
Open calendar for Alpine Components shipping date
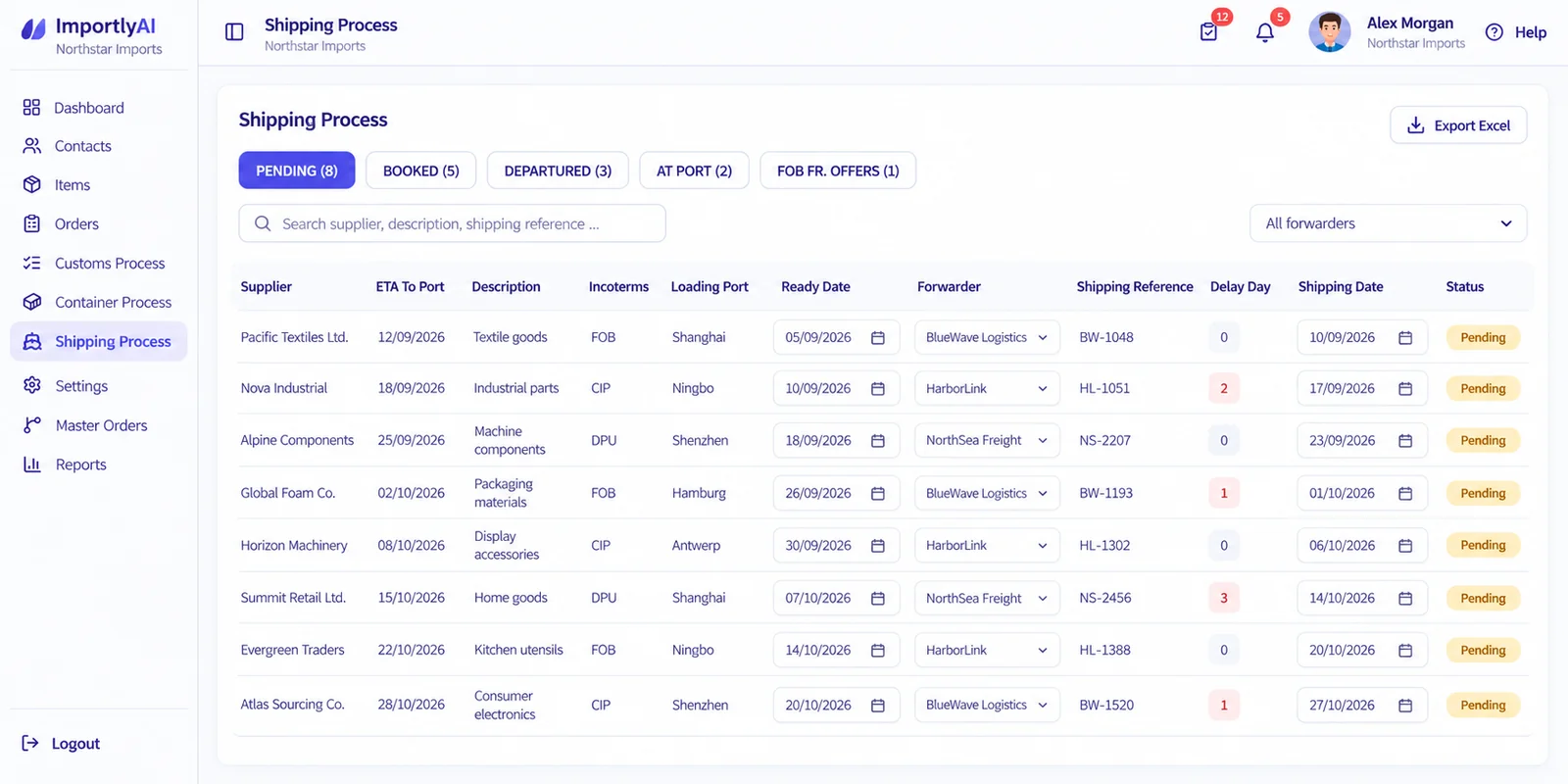click(x=1405, y=441)
